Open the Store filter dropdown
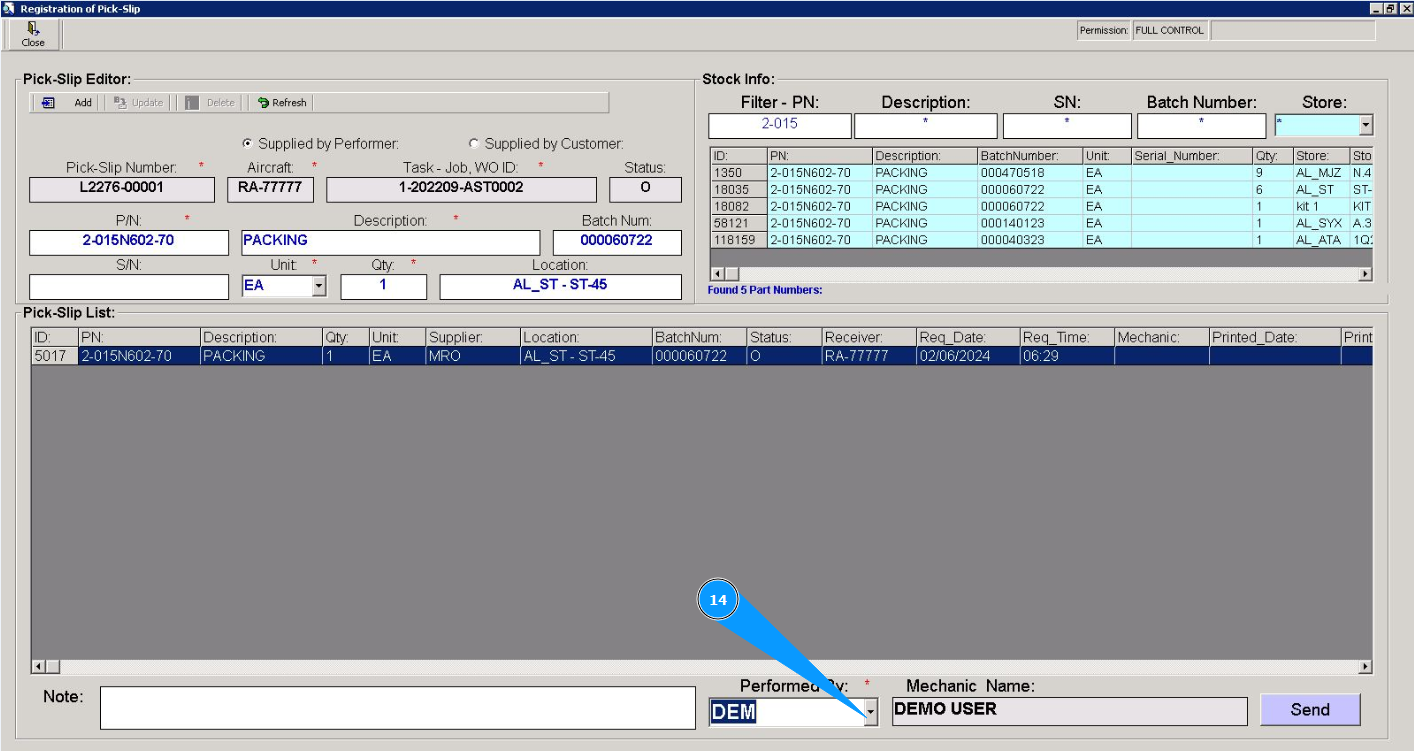 1366,126
